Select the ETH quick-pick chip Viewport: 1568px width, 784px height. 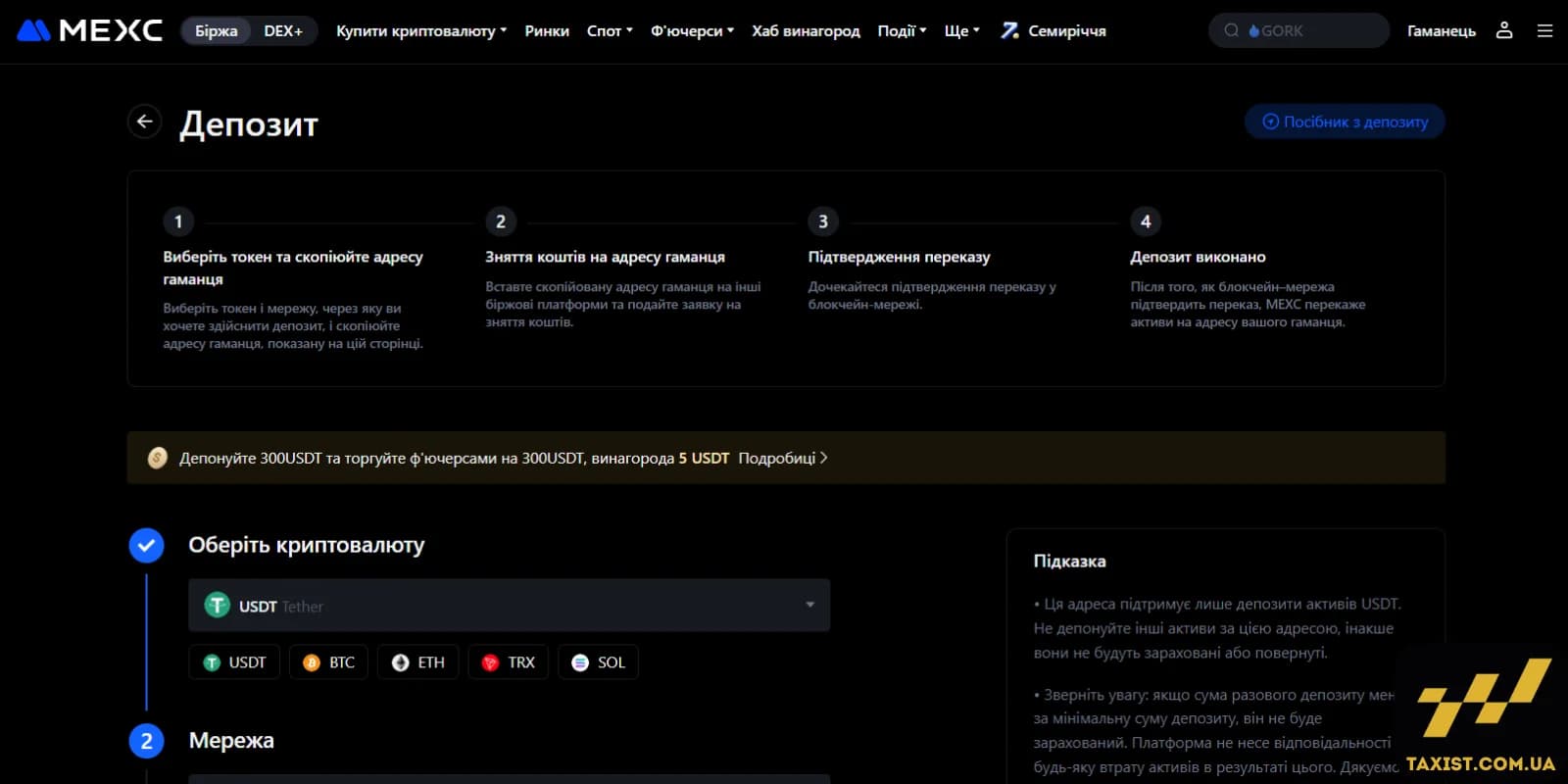point(418,662)
